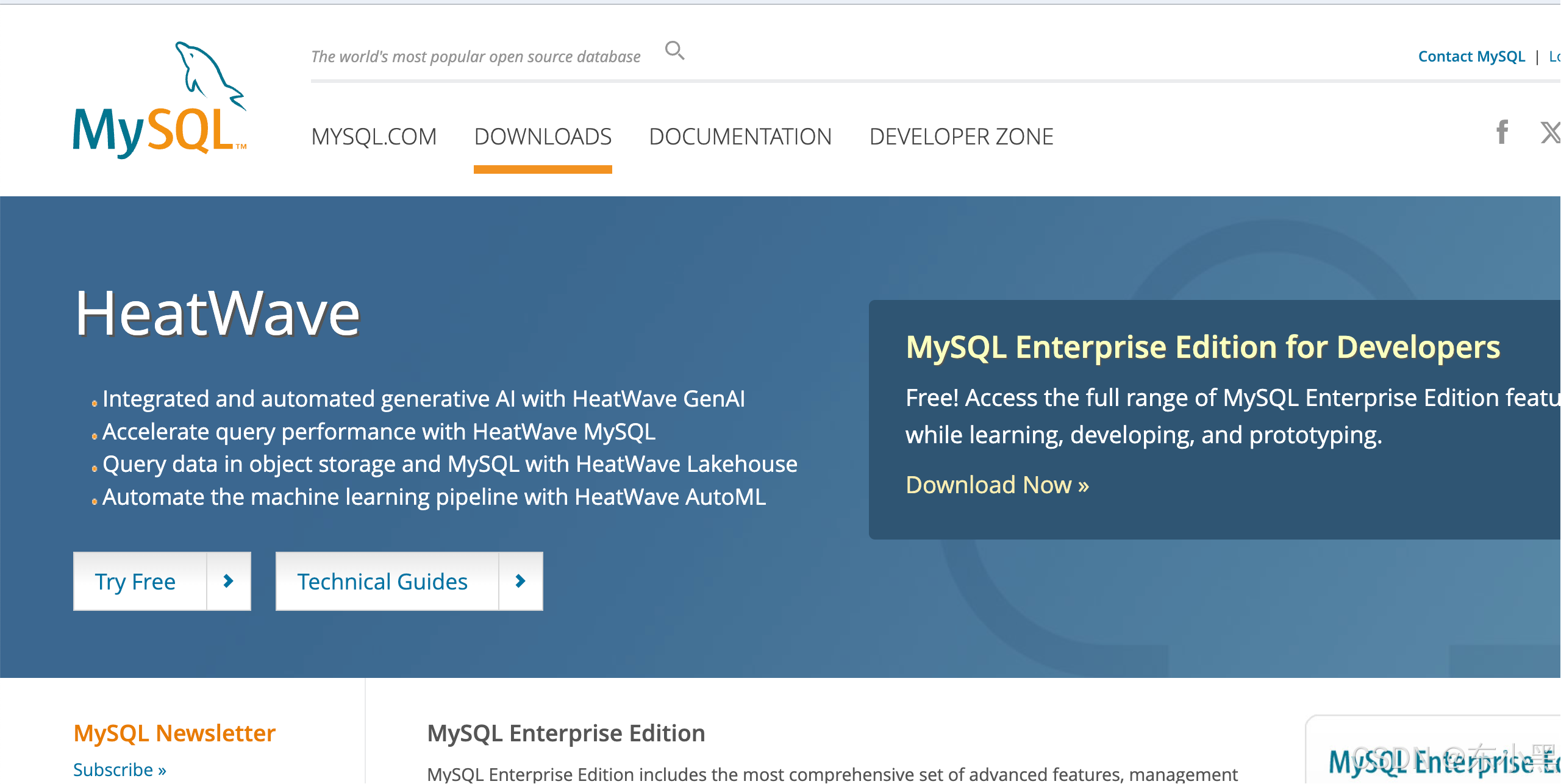The width and height of the screenshot is (1561, 784).
Task: Open the X (Twitter) social icon
Action: point(1551,132)
